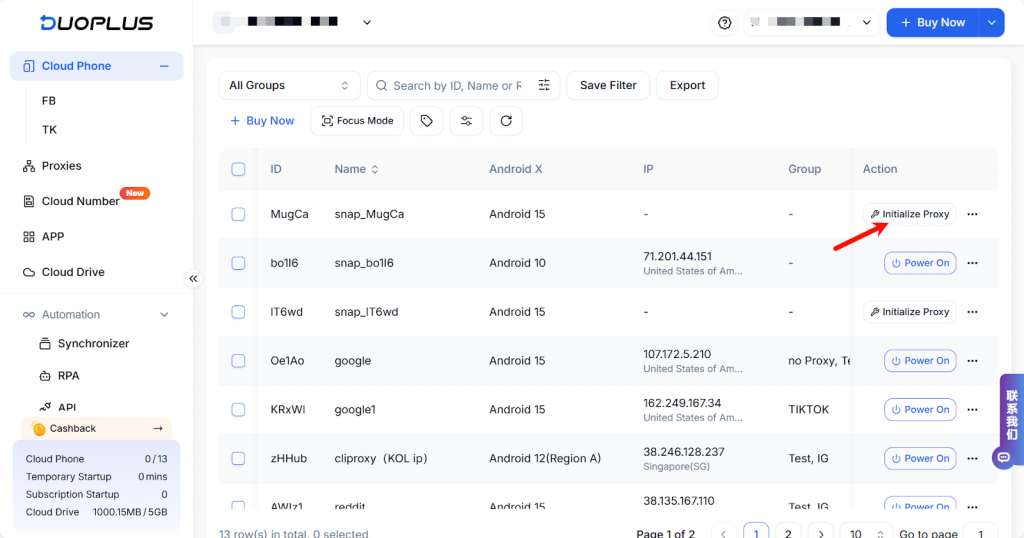
Task: Power On the bo1I6 cloud phone
Action: point(920,263)
